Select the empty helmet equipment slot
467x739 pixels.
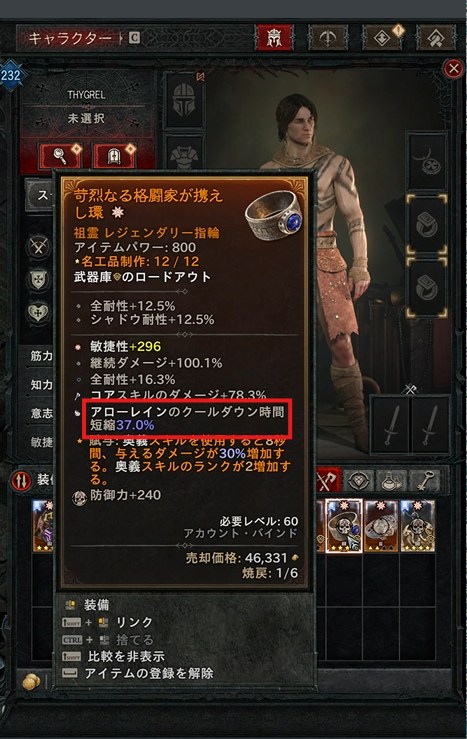click(x=183, y=100)
